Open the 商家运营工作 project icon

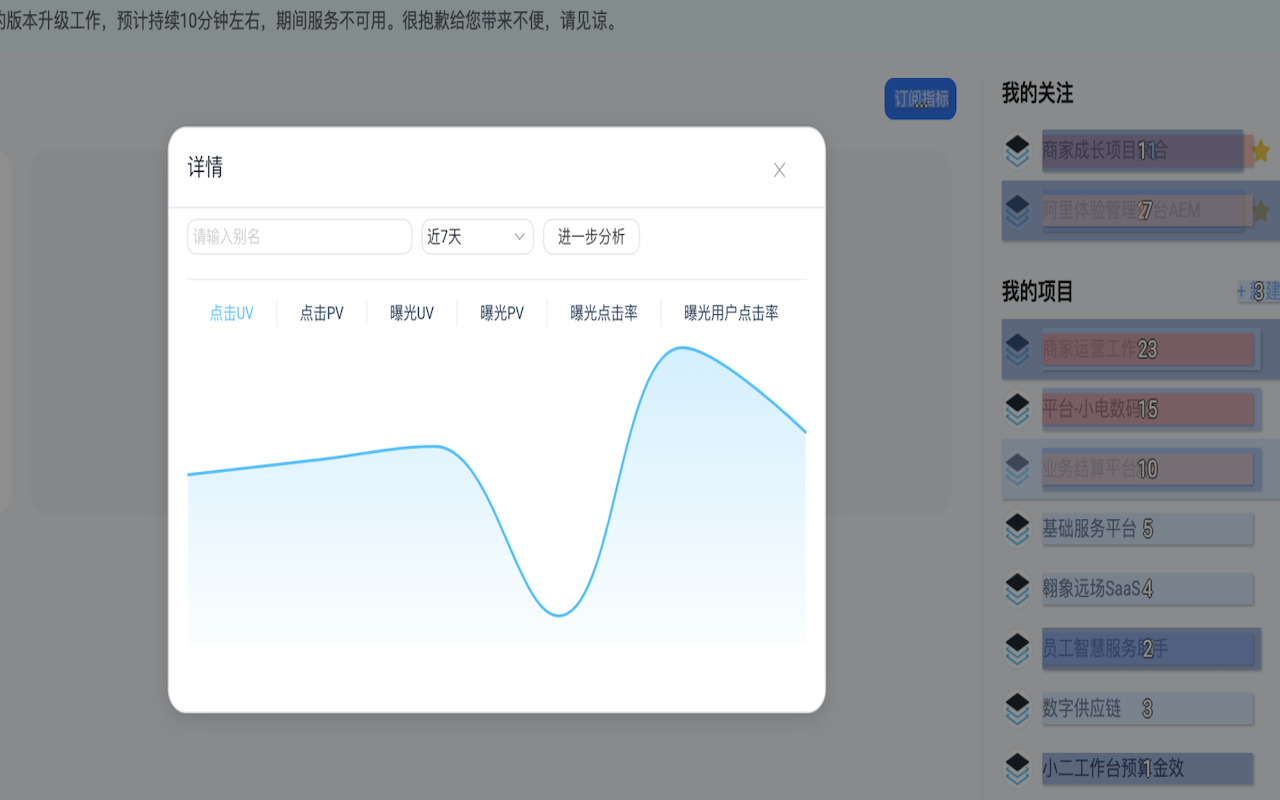(1017, 349)
